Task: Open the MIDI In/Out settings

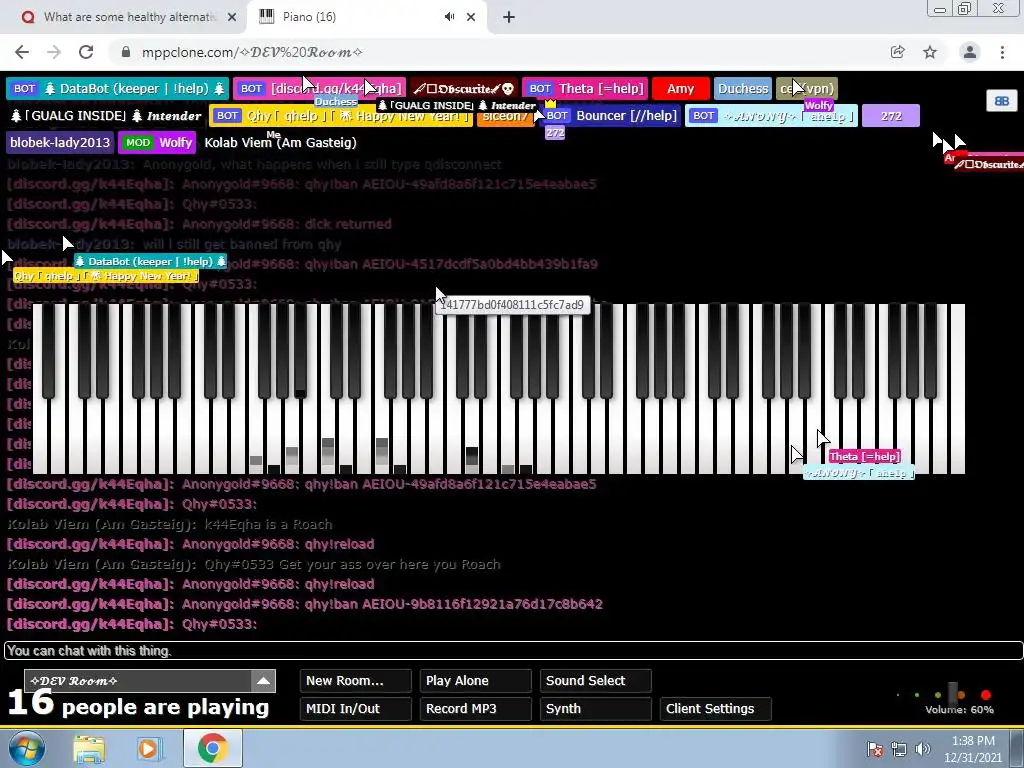Action: (355, 709)
